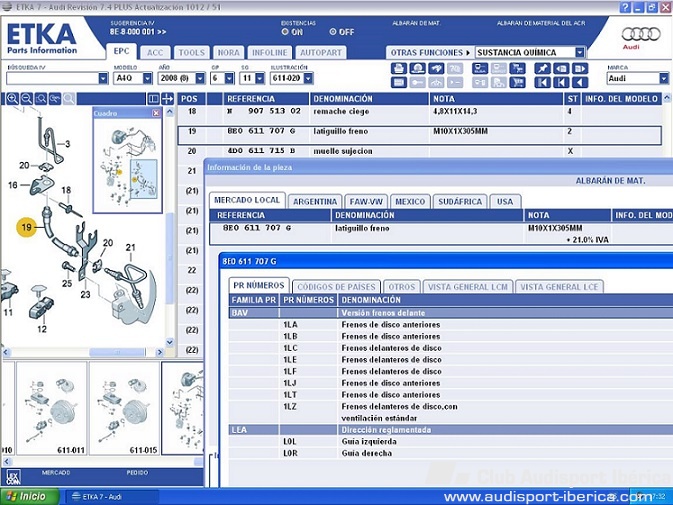This screenshot has width=673, height=505.
Task: Zoom out of the parts illustration
Action: (27, 99)
